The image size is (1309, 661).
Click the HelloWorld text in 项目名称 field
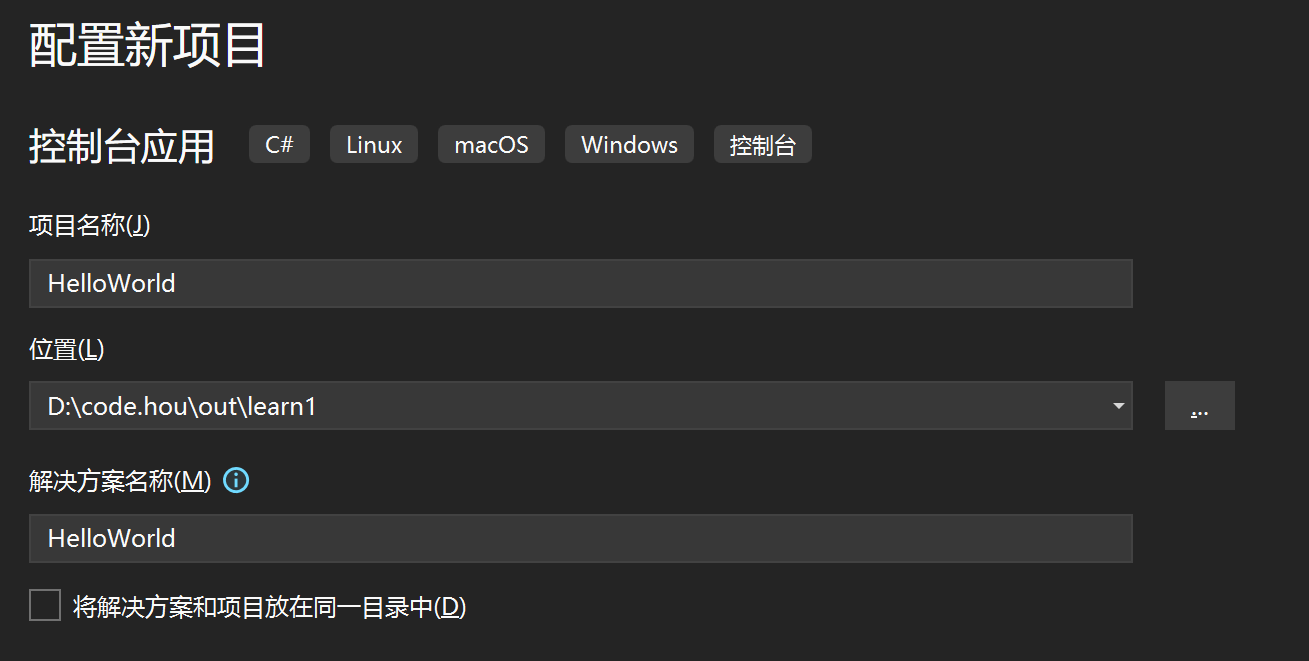tap(112, 284)
